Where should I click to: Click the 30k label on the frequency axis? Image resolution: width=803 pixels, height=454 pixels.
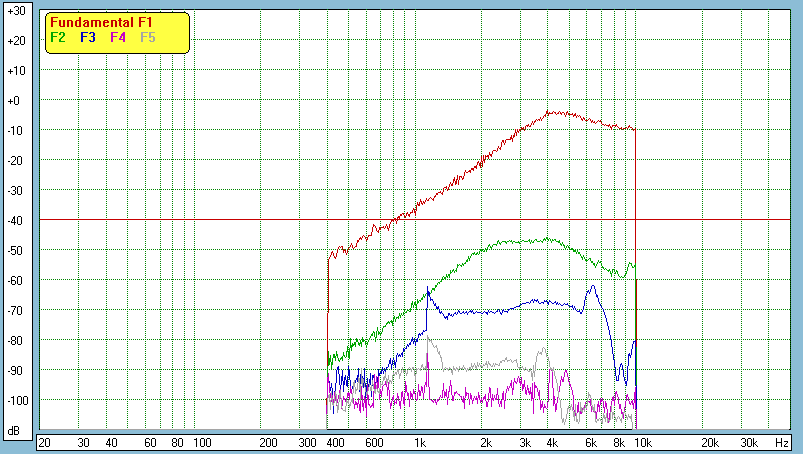[x=748, y=442]
